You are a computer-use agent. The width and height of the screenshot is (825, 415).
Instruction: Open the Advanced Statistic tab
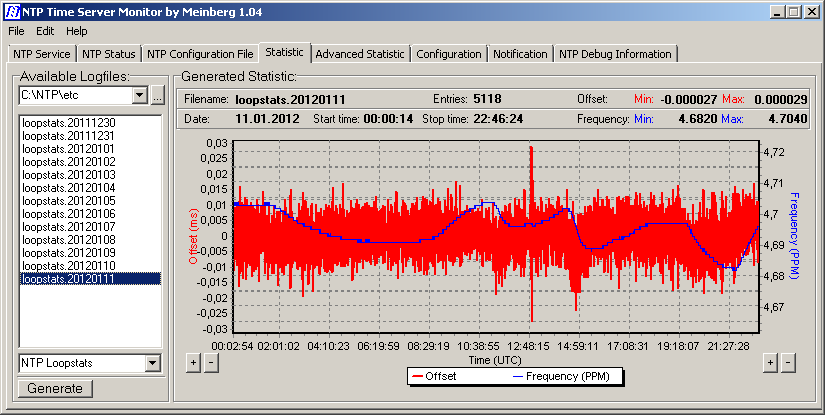(360, 54)
